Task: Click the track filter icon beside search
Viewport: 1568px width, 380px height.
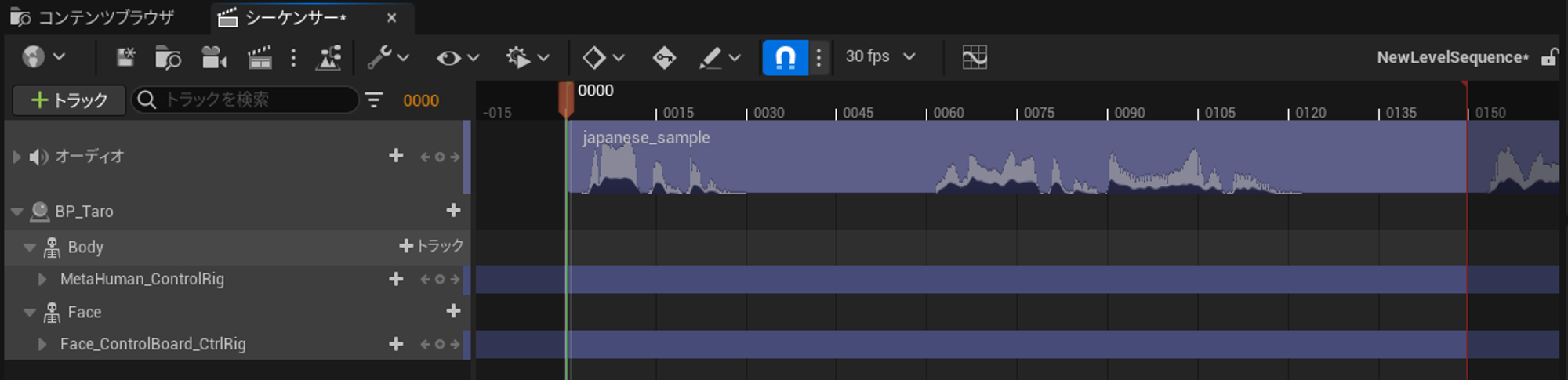Action: [x=374, y=100]
